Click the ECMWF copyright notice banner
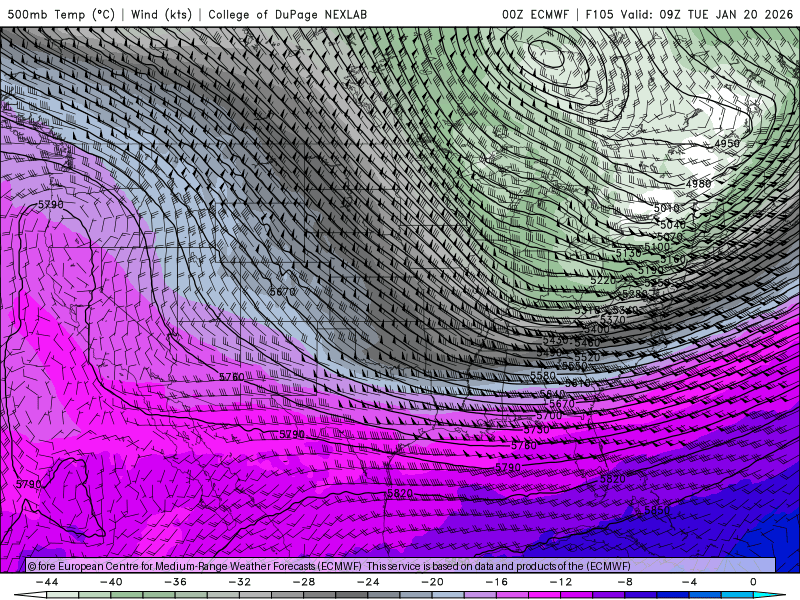Image resolution: width=800 pixels, height=600 pixels. click(400, 565)
